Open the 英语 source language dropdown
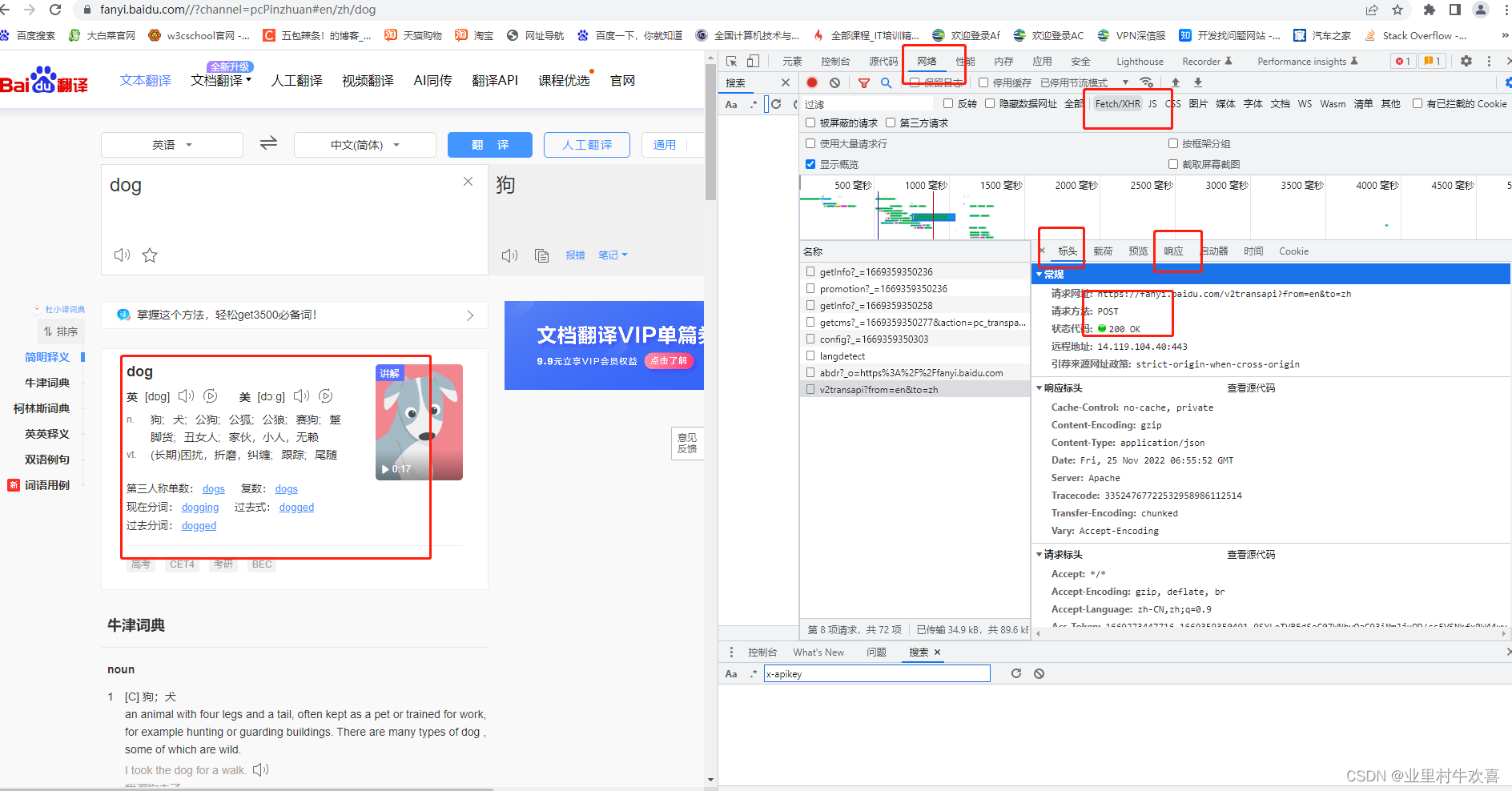The height and width of the screenshot is (791, 1512). pyautogui.click(x=172, y=145)
